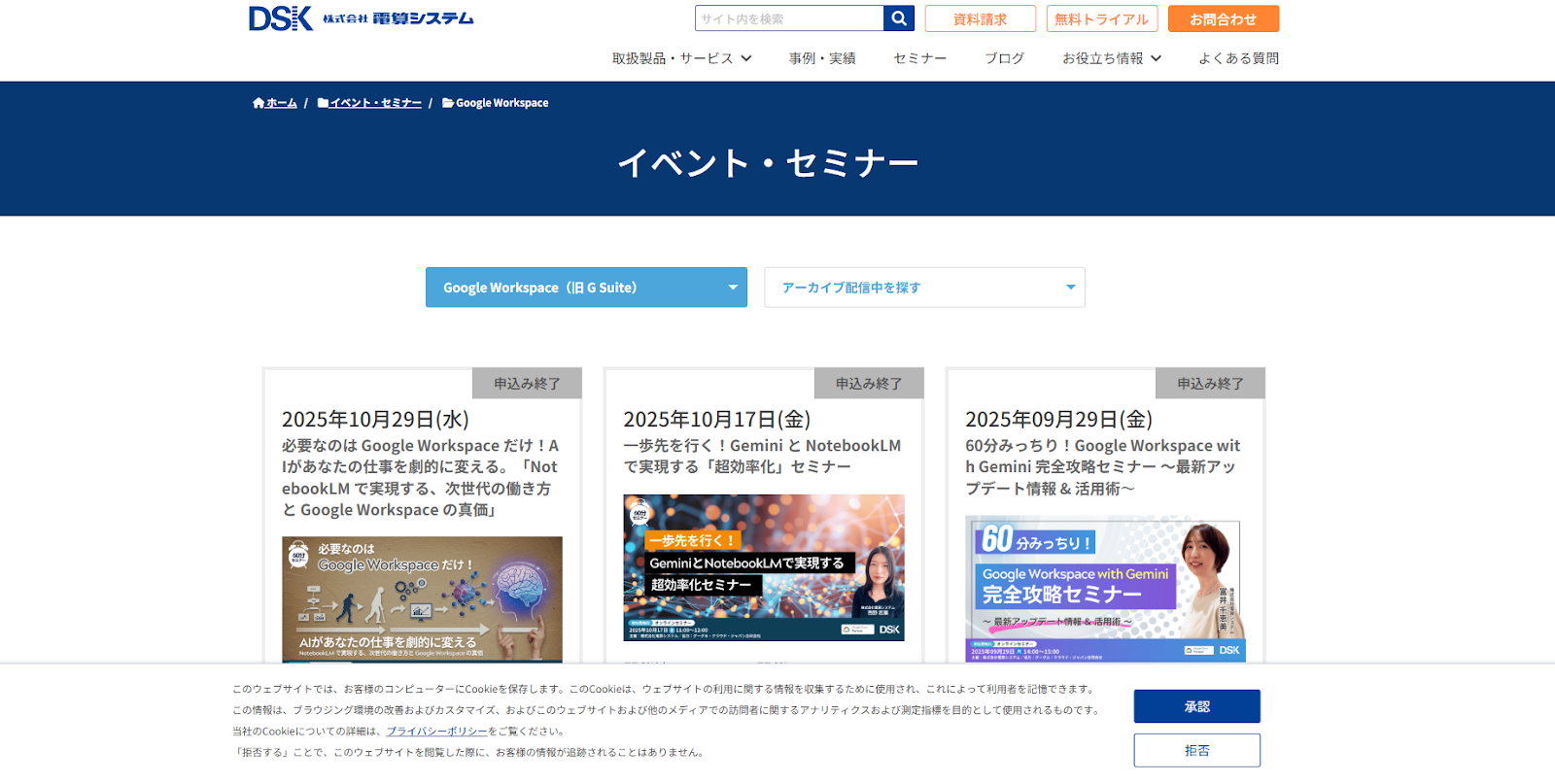Click the プライバシーポリシー link in cookie notice

click(x=437, y=732)
